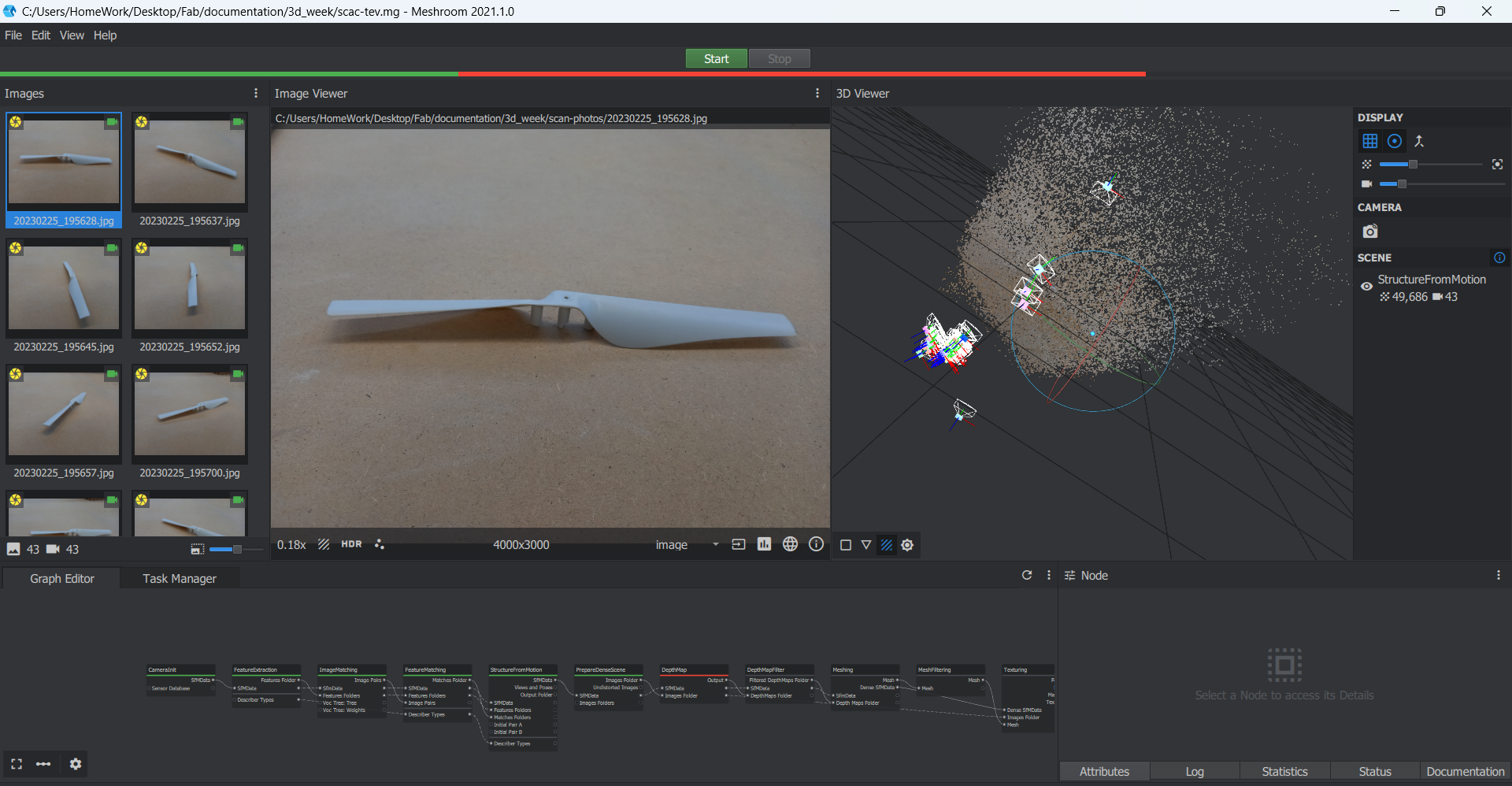Toggle the features display icon in Image Viewer
Image resolution: width=1512 pixels, height=786 pixels.
coord(380,544)
